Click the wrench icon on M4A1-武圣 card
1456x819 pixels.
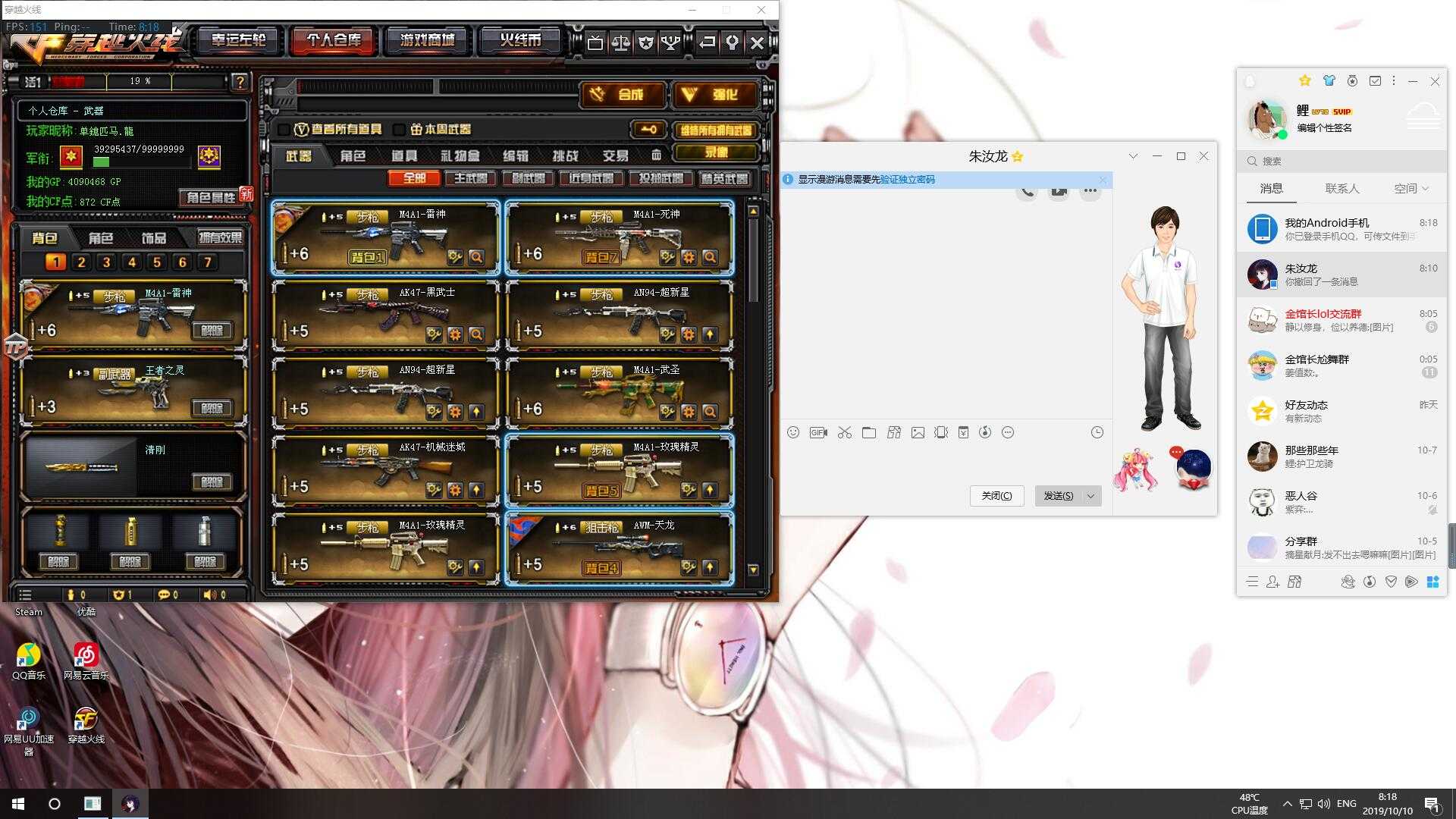667,412
